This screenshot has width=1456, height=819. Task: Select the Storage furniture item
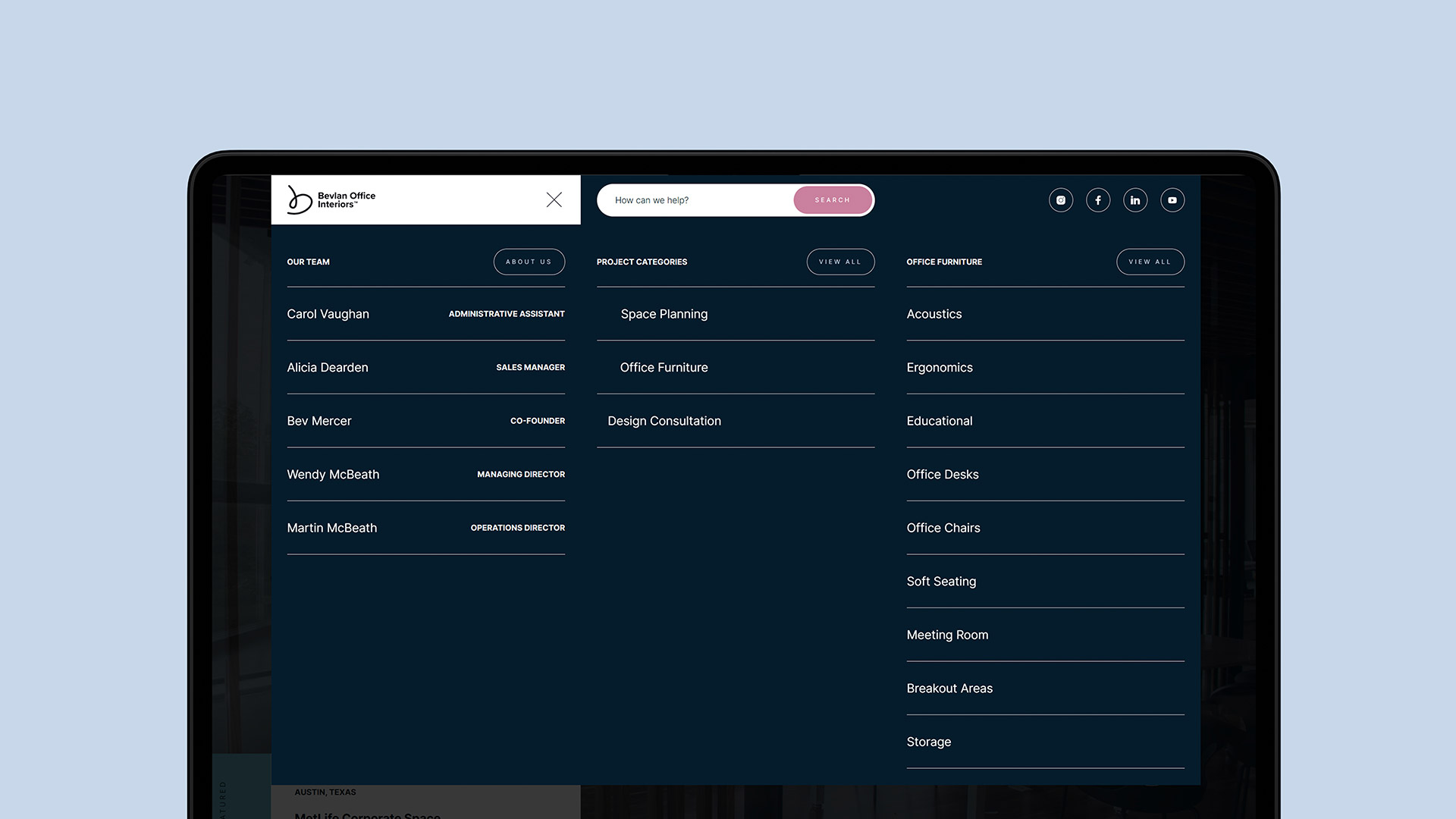point(929,742)
